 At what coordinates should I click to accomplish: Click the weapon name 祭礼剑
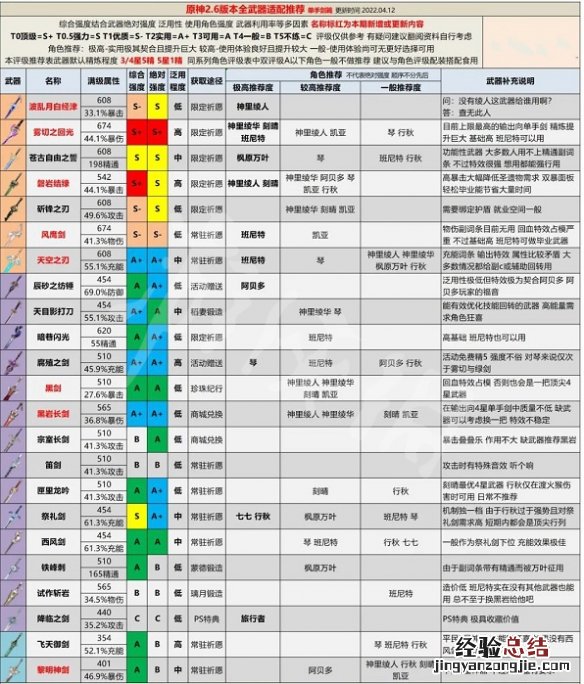53,516
